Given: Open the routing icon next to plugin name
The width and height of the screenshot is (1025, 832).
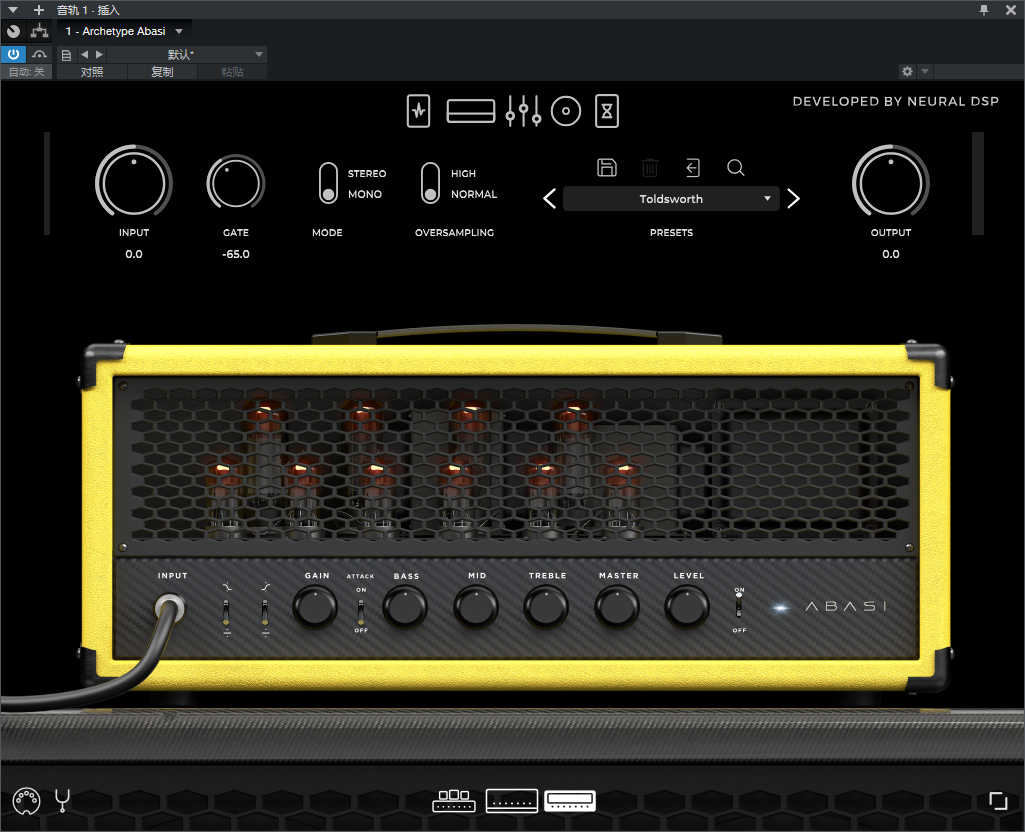Looking at the screenshot, I should pyautogui.click(x=40, y=31).
